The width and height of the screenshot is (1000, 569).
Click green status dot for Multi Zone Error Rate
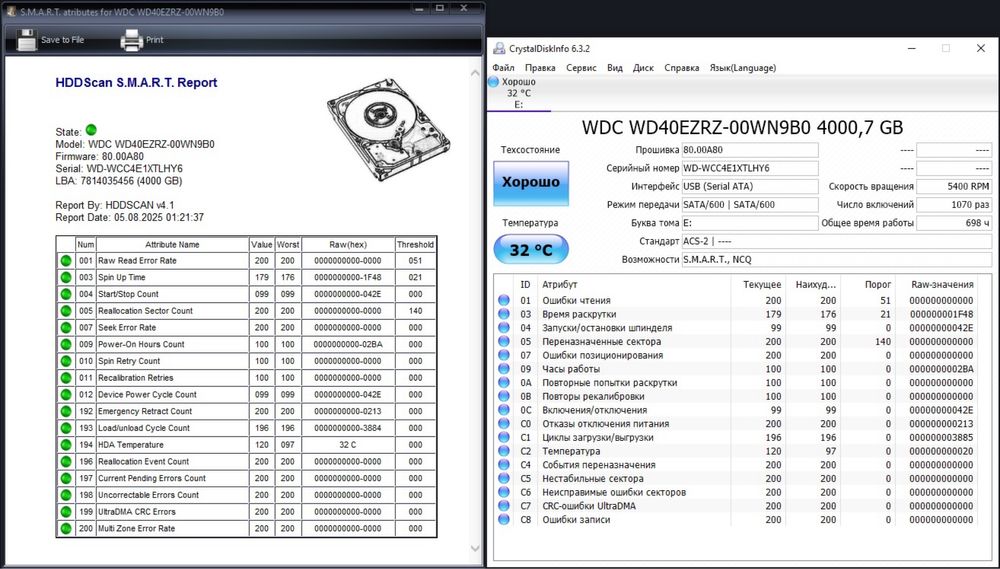pos(66,528)
